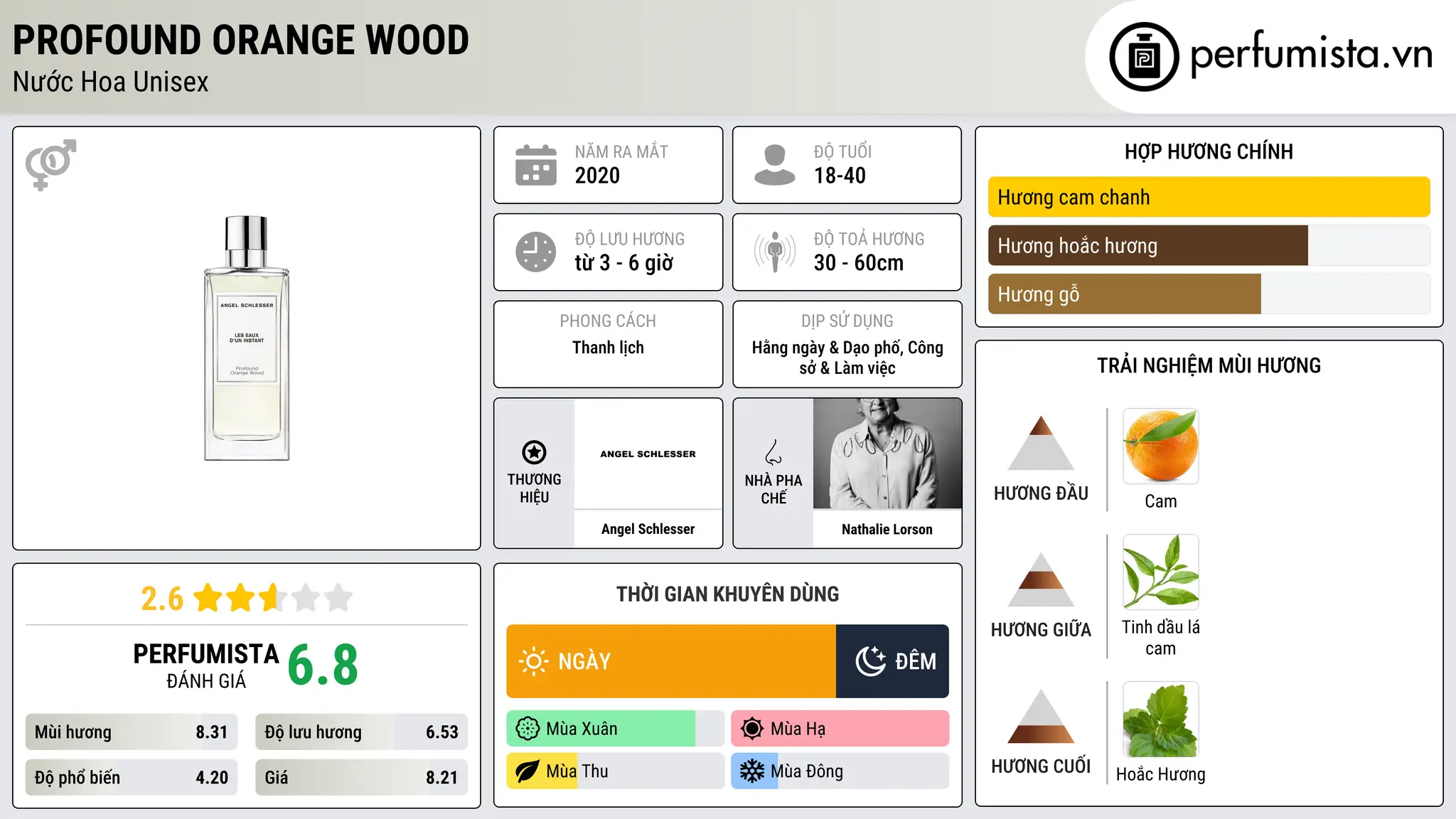Image resolution: width=1456 pixels, height=819 pixels.
Task: Click the star badge icon above Thương hiệu
Action: pos(534,452)
